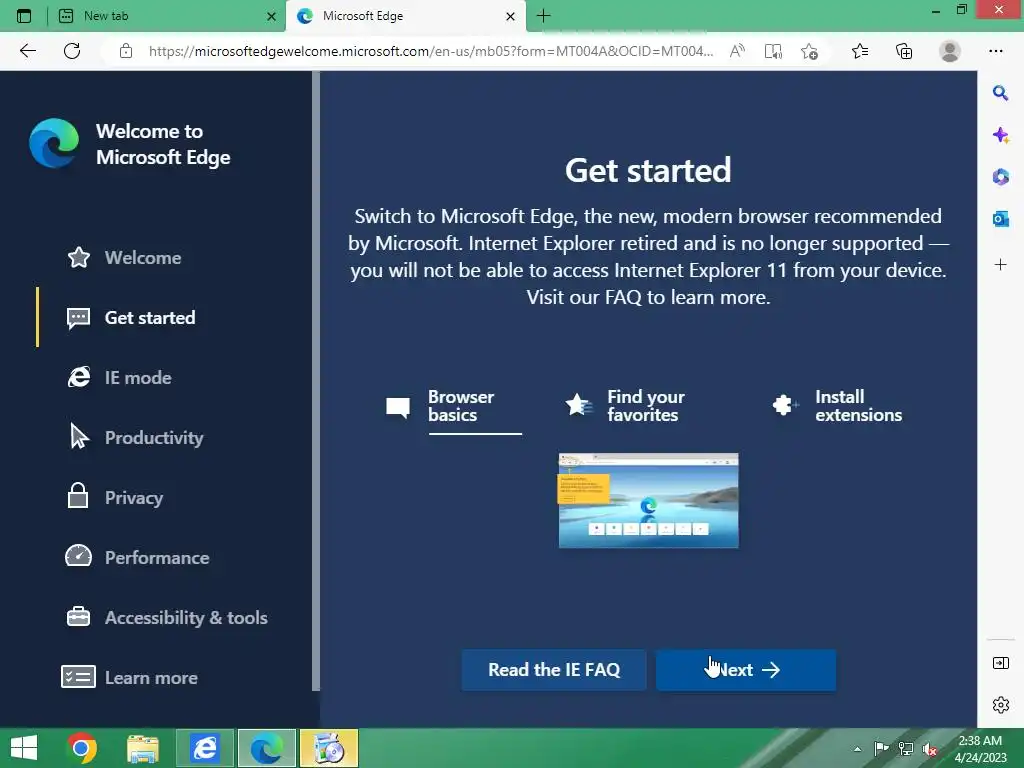Screen dimensions: 1024x768
Task: Switch to the New tab tab
Action: pyautogui.click(x=167, y=16)
